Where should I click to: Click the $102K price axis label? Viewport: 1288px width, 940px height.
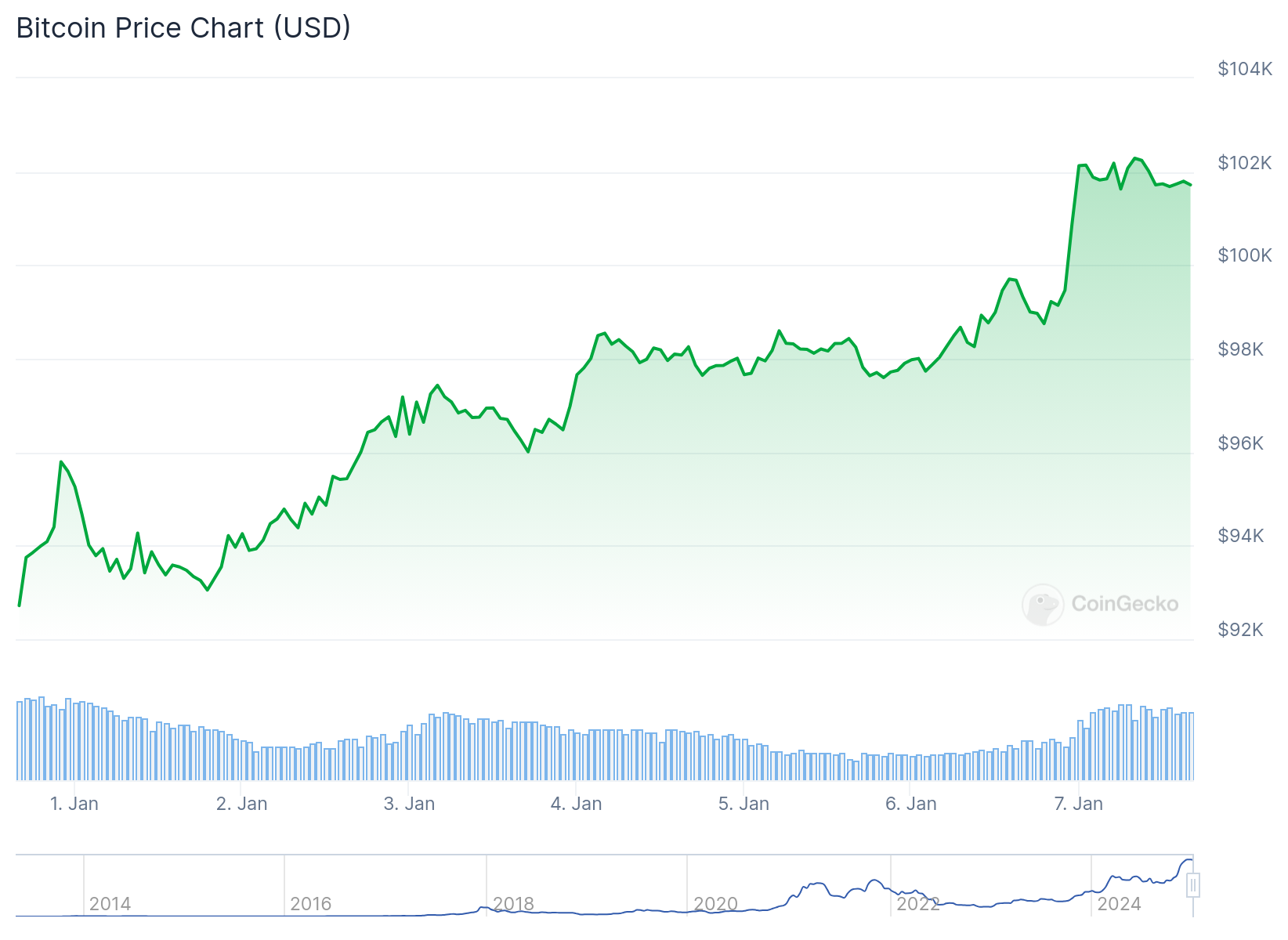pyautogui.click(x=1244, y=163)
